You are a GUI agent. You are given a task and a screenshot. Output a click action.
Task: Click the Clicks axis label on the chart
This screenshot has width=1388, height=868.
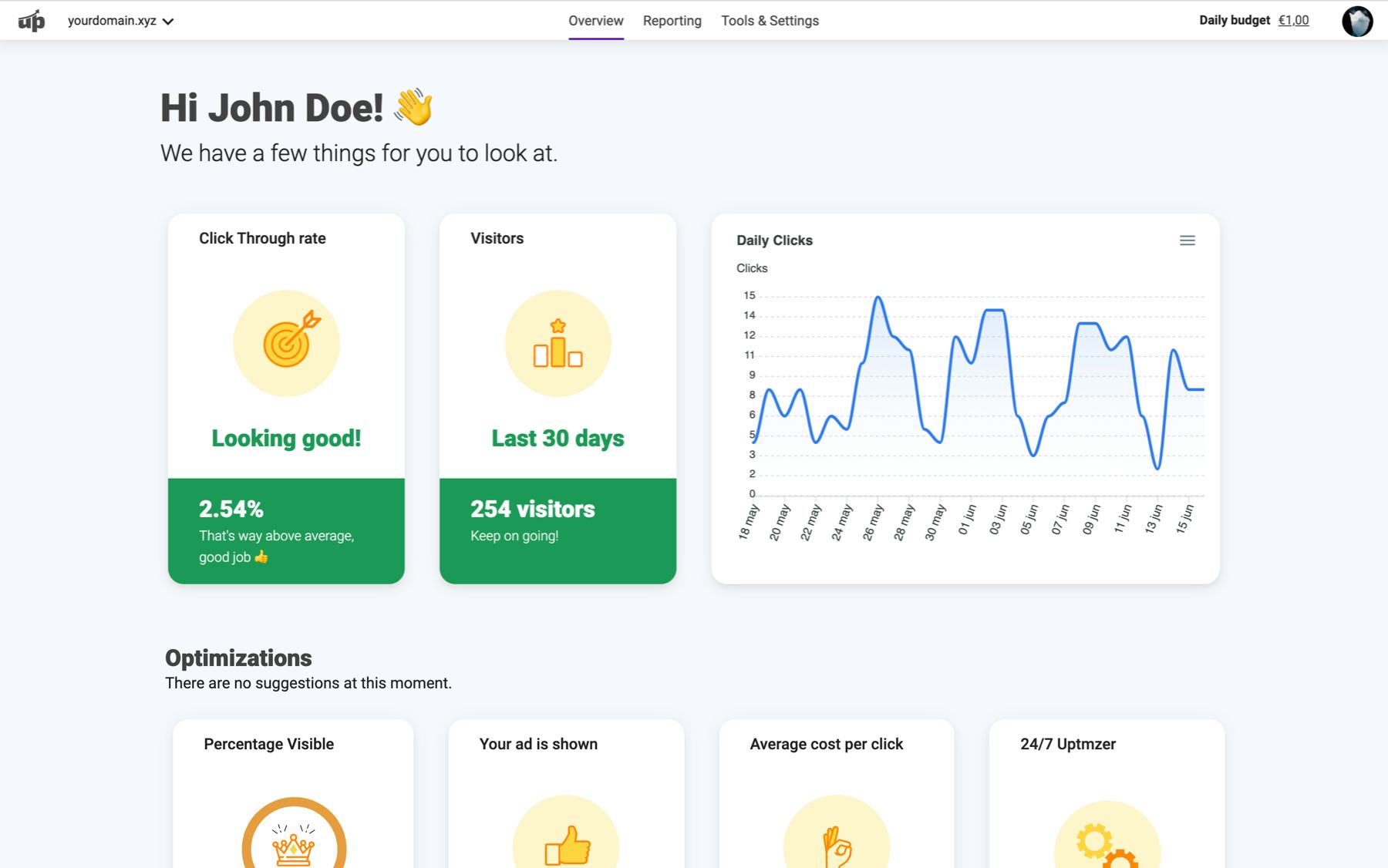click(x=751, y=268)
